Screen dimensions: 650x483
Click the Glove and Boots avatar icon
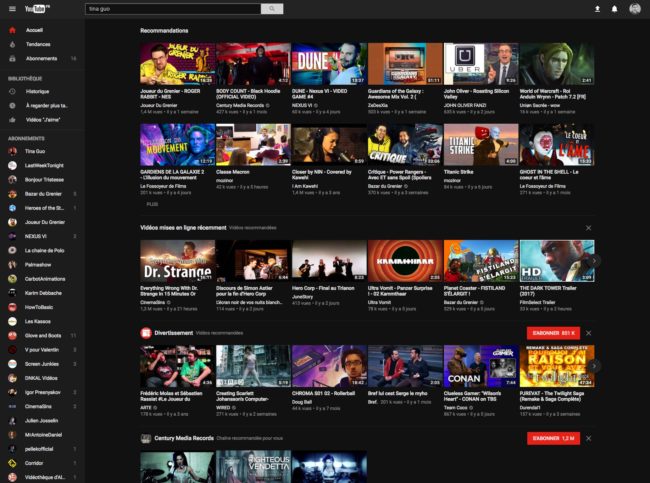[x=12, y=335]
